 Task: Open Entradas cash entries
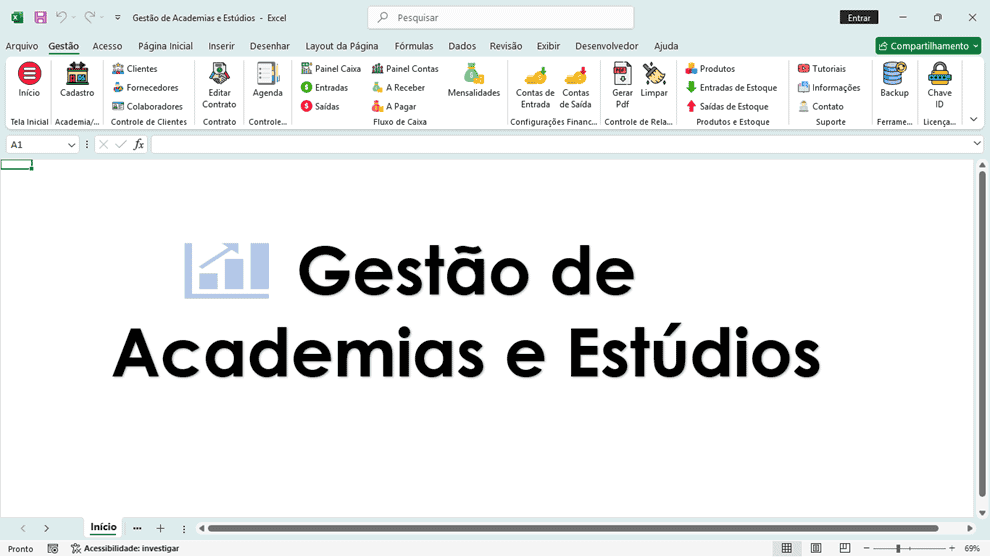click(x=324, y=87)
